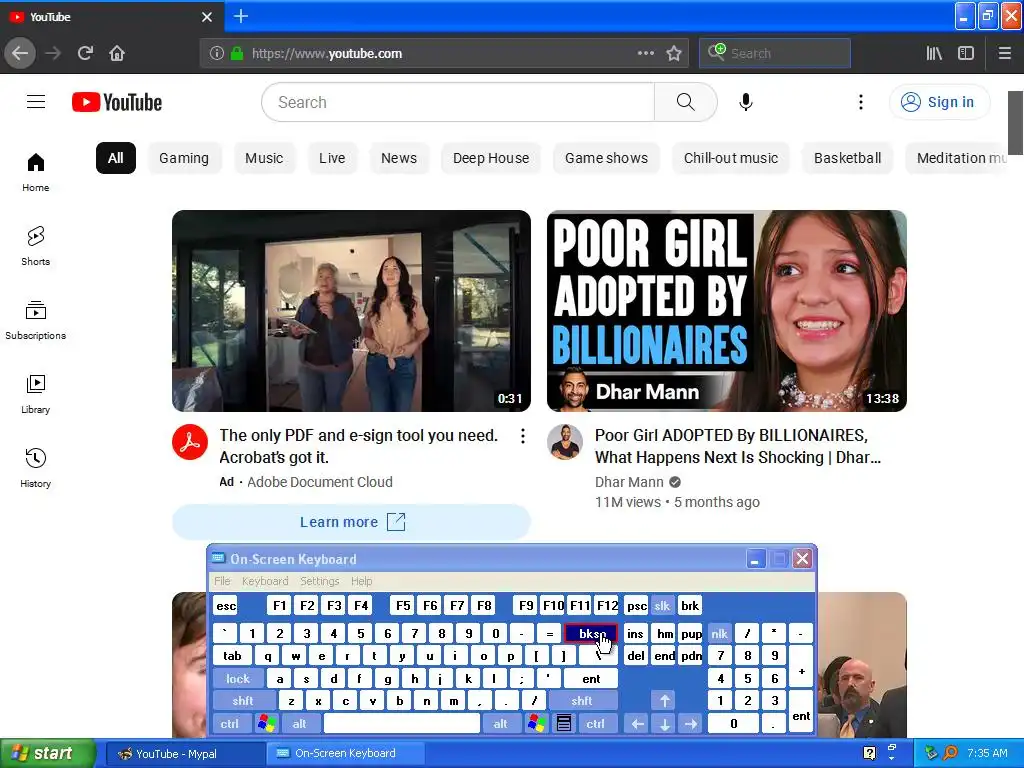The image size is (1024, 768).
Task: Open YouTube settings three-dot menu
Action: pyautogui.click(x=861, y=102)
